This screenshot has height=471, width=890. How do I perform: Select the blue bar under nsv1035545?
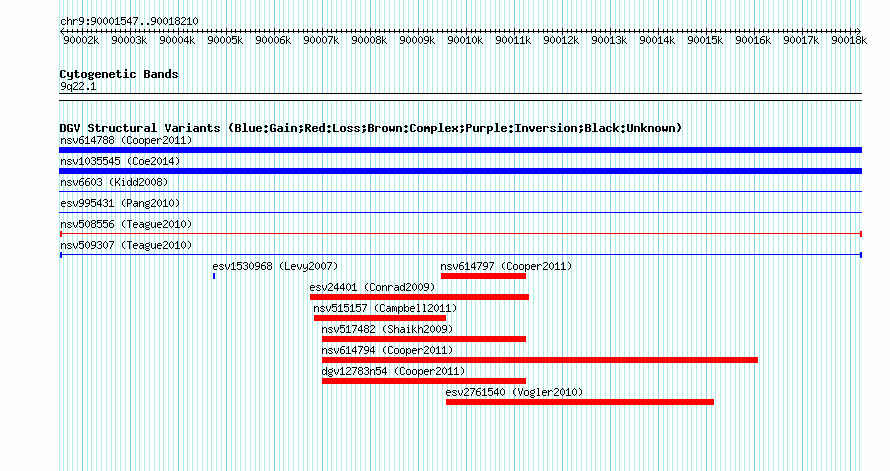tap(460, 171)
